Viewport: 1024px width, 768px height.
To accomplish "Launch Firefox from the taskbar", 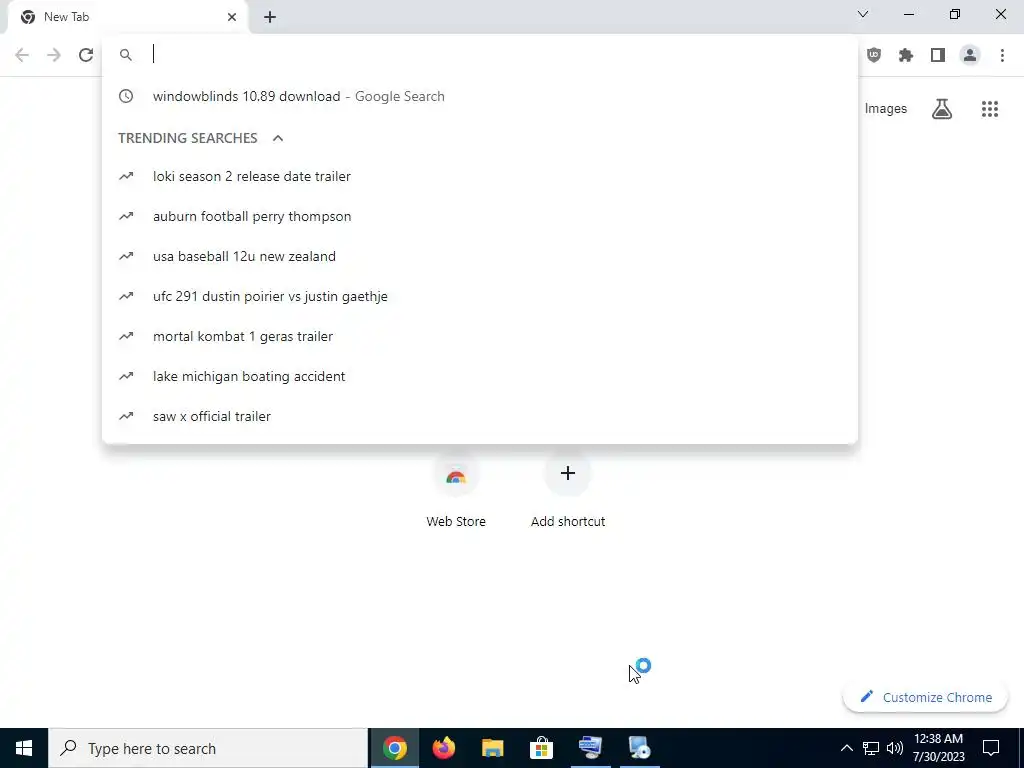I will [x=444, y=748].
